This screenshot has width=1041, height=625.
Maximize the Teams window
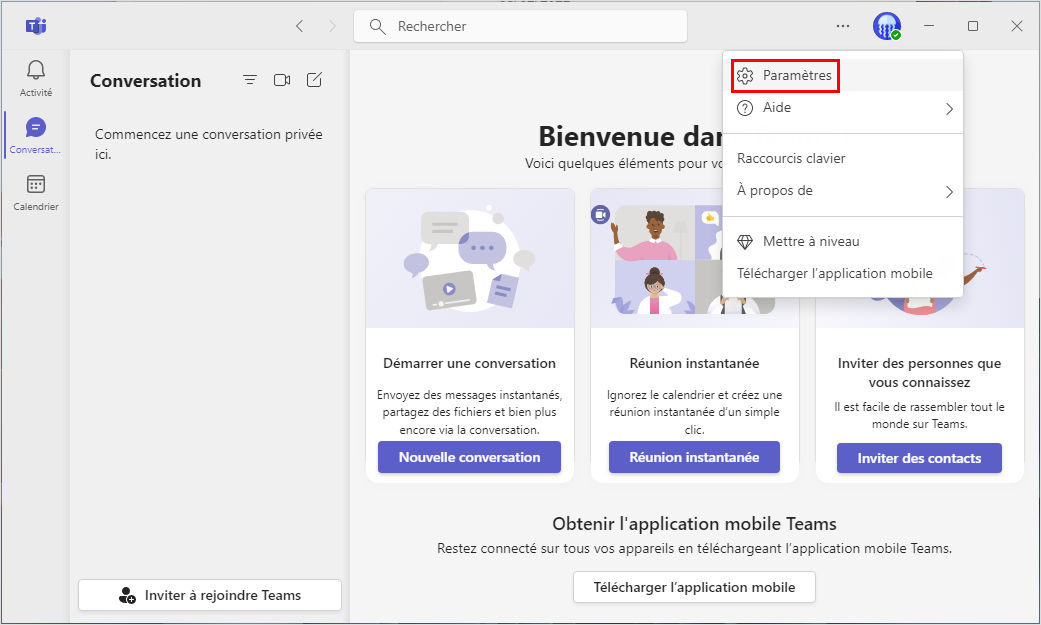973,26
